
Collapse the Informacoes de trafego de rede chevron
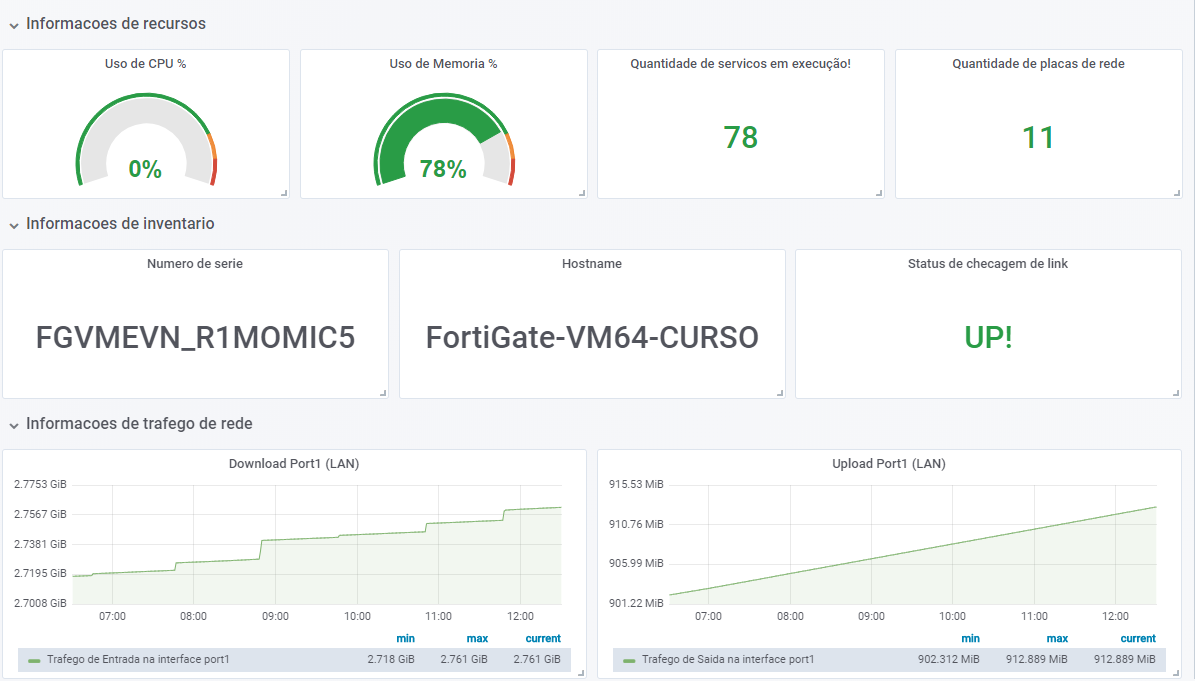(x=14, y=424)
